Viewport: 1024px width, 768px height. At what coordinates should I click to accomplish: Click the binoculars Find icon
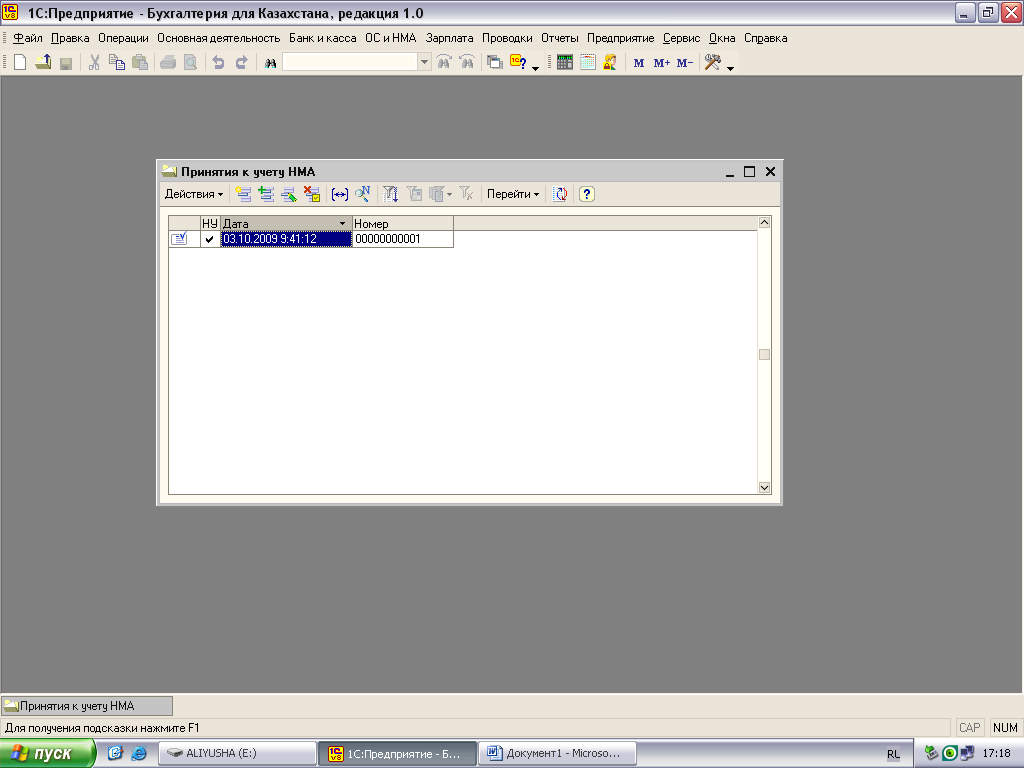270,63
